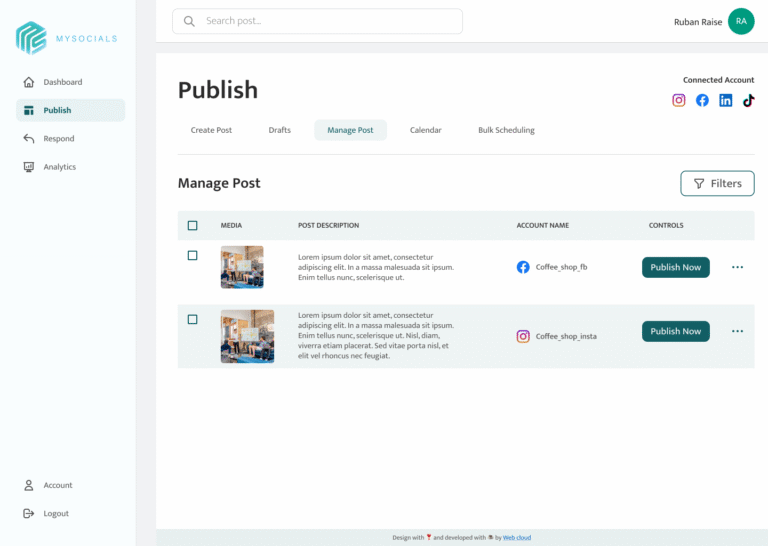Screen dimensions: 768x546
Task: Click the Instagram connected account icon
Action: click(679, 100)
